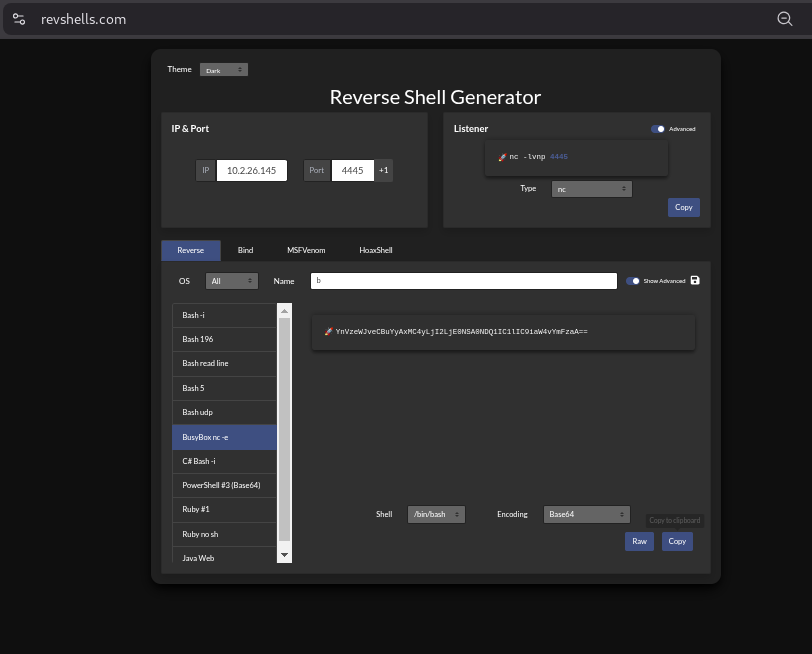
Task: Click the rocket icon beside the Base64 payload
Action: 328,331
